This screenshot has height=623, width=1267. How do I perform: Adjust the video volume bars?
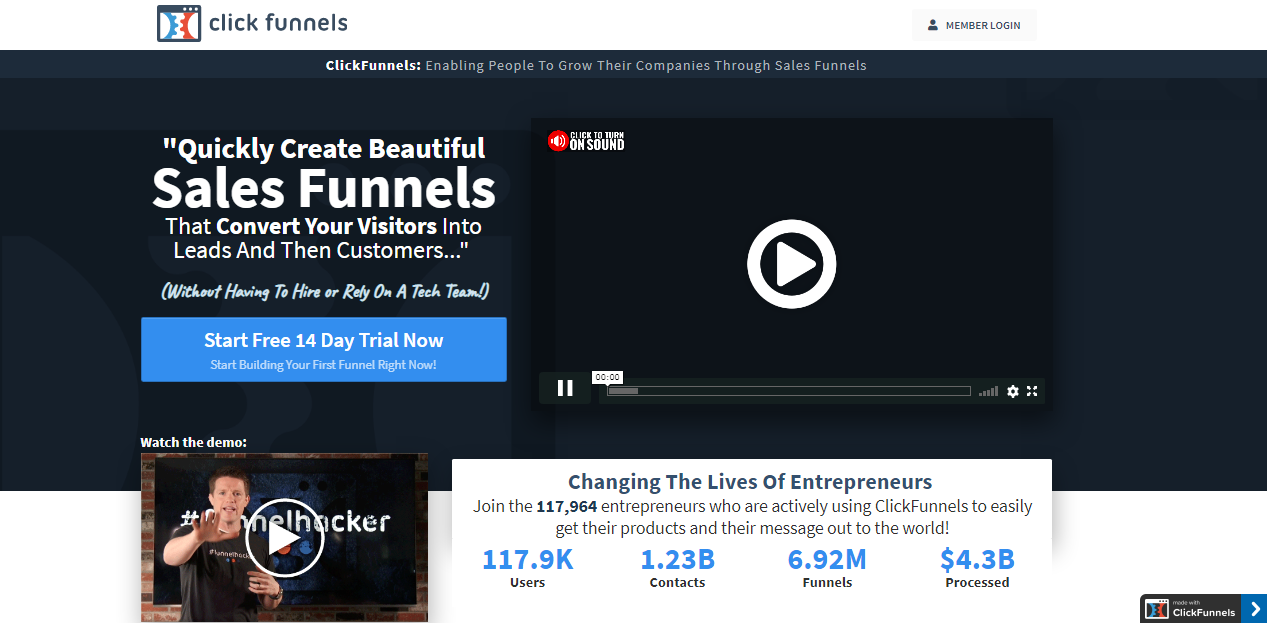[x=988, y=391]
